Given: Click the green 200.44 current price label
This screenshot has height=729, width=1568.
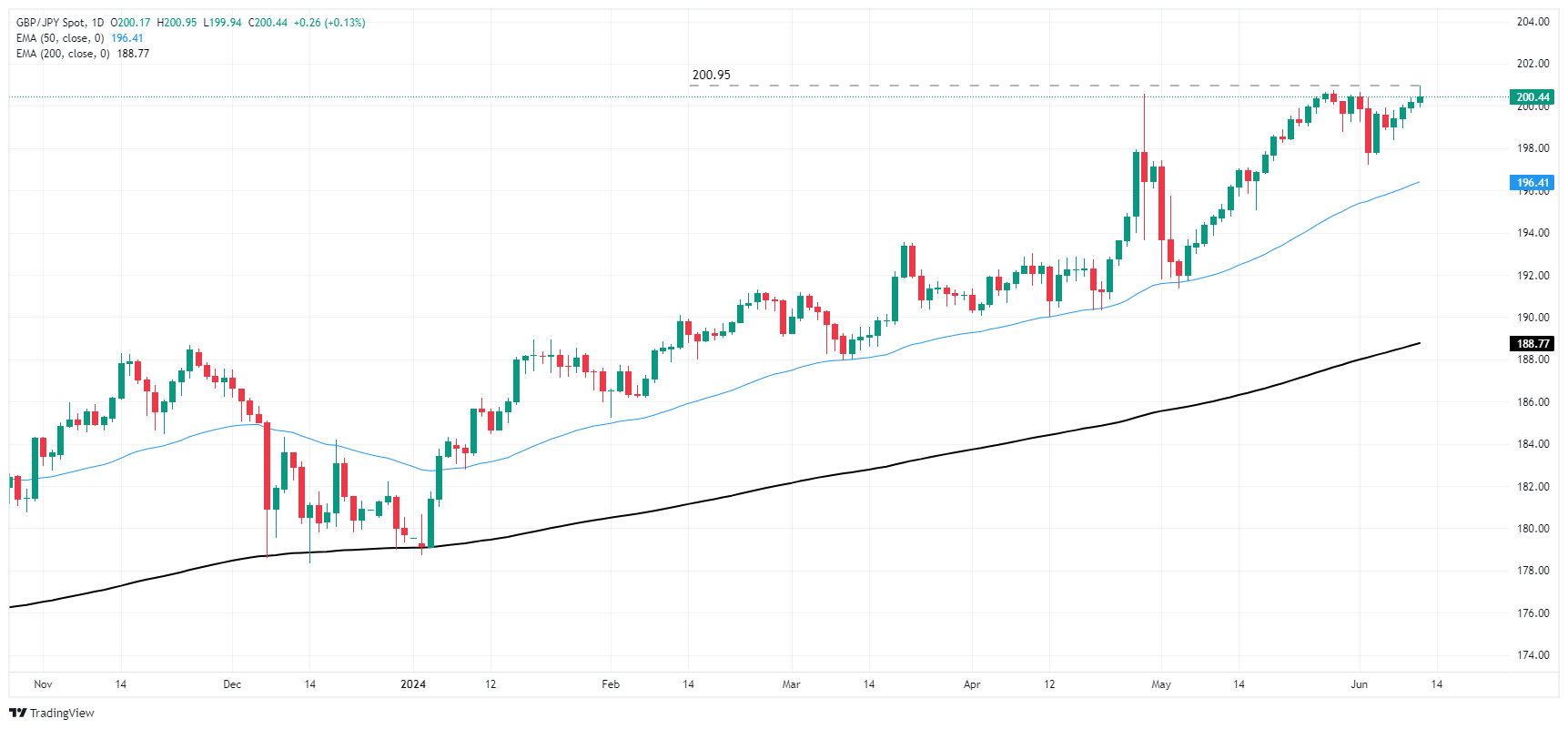Looking at the screenshot, I should pos(1532,97).
